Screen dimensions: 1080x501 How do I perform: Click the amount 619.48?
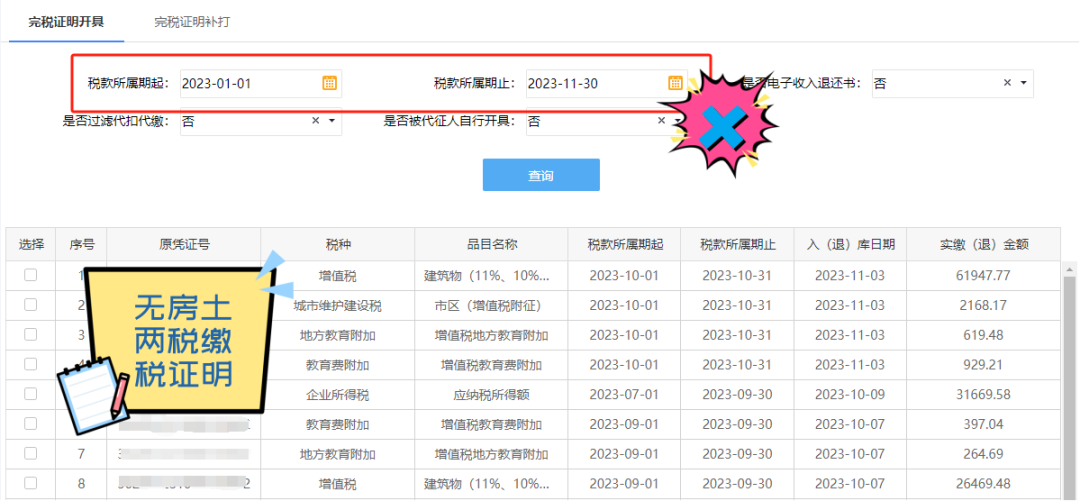[x=983, y=335]
